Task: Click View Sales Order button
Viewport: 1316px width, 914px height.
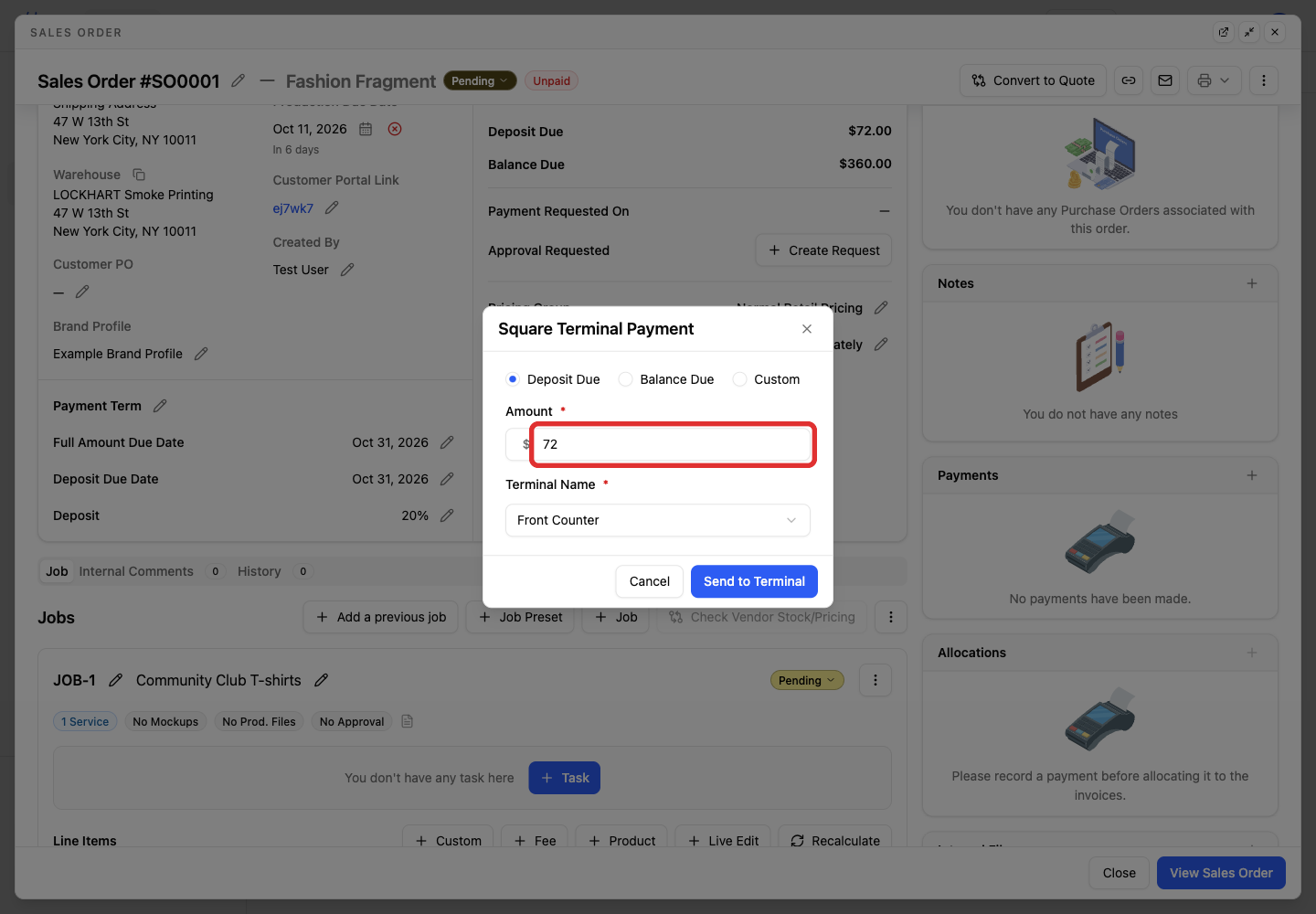Action: click(1221, 873)
